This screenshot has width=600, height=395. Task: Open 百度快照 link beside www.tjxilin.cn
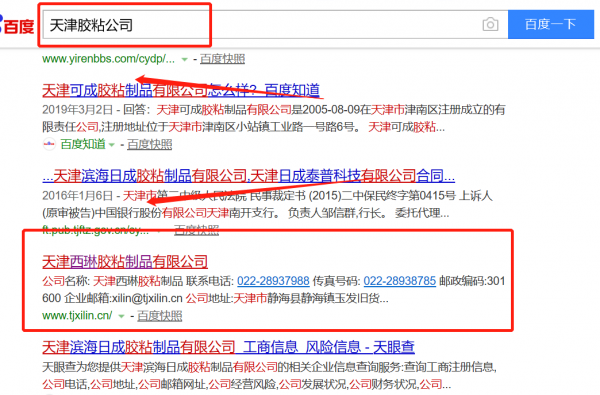pos(160,316)
